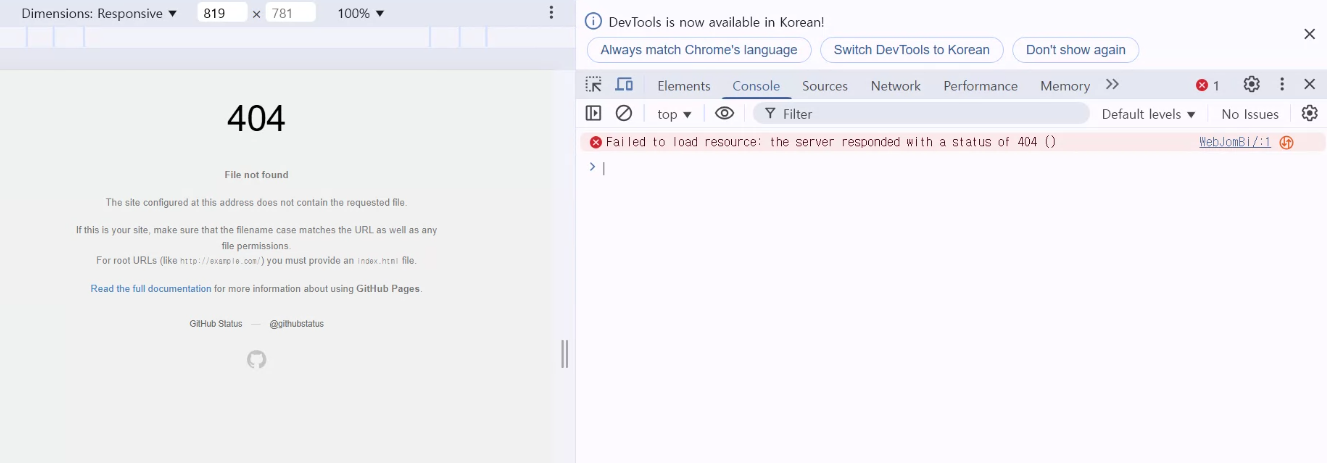The width and height of the screenshot is (1327, 463).
Task: Open the Memory tab
Action: tap(1065, 86)
